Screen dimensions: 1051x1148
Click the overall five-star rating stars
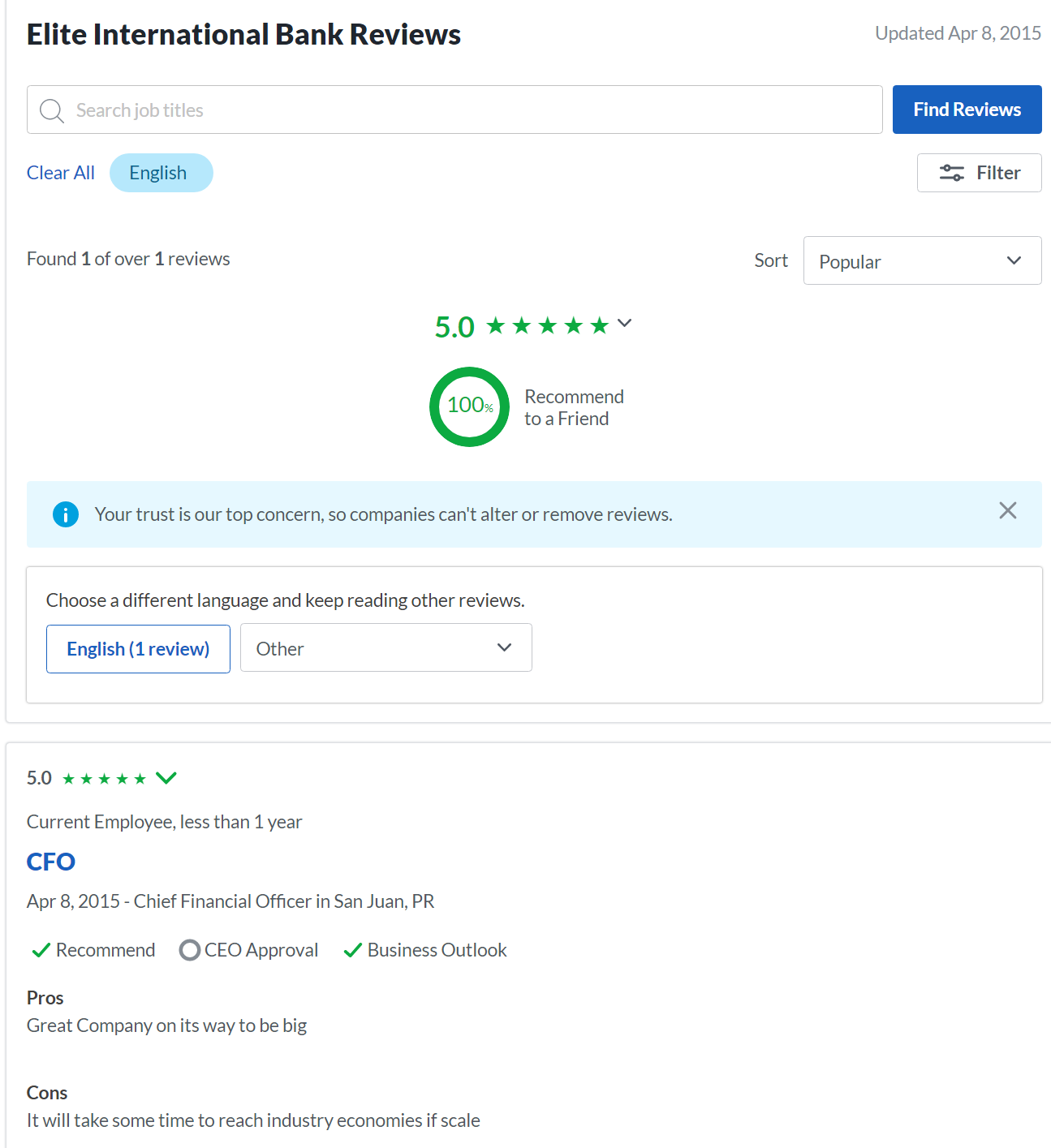[548, 326]
